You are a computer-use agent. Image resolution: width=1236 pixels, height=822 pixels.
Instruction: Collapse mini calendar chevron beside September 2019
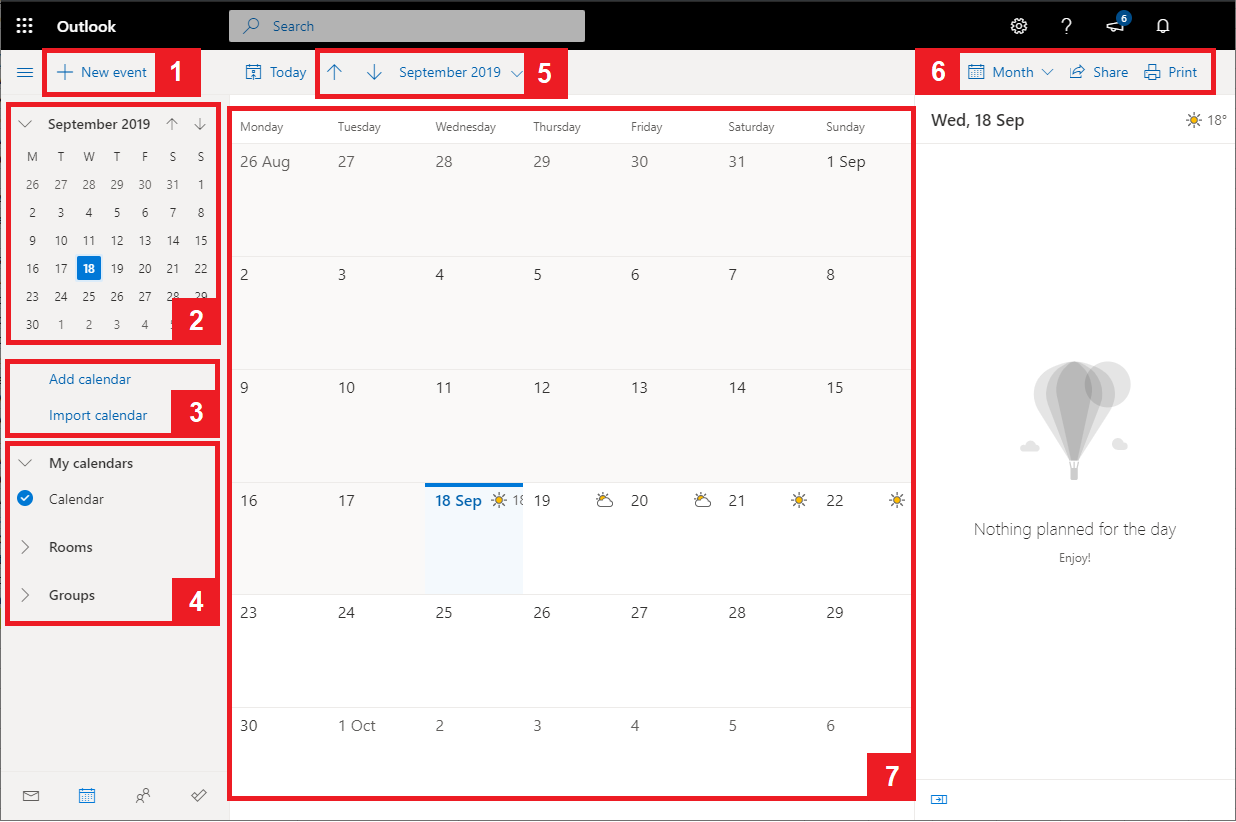coord(26,124)
